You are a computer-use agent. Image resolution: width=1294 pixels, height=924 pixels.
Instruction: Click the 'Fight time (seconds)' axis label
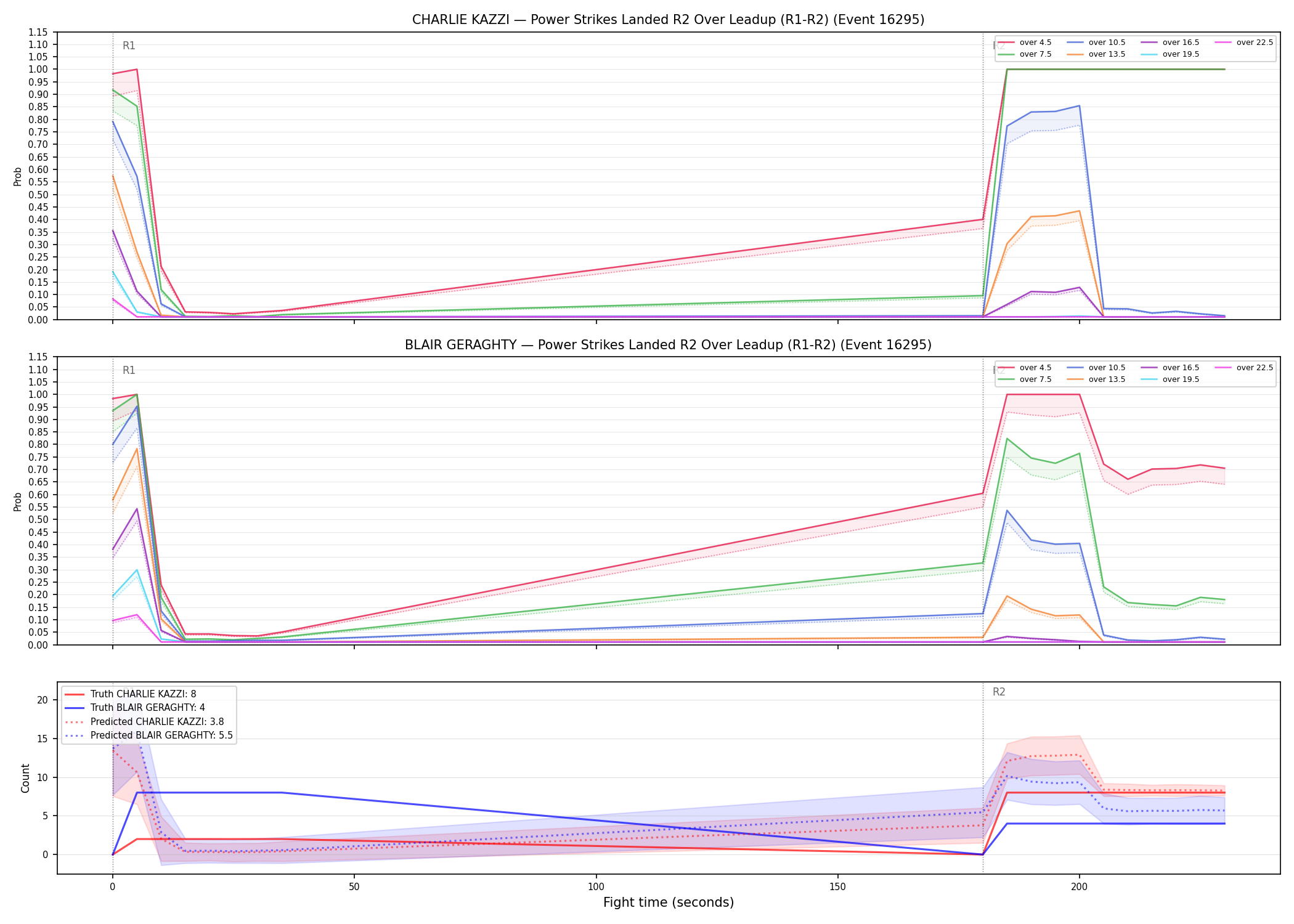coord(669,902)
